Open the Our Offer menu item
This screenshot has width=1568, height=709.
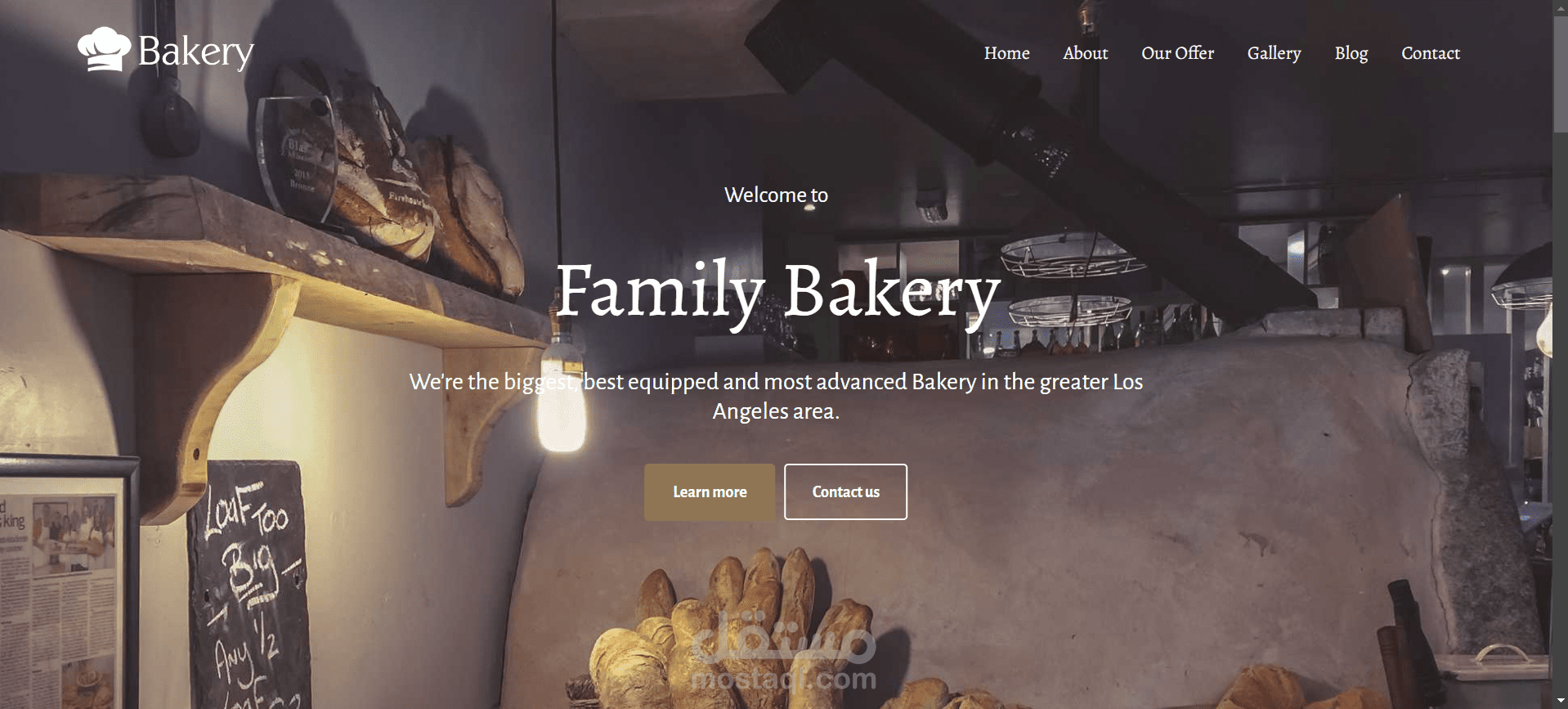pyautogui.click(x=1177, y=53)
